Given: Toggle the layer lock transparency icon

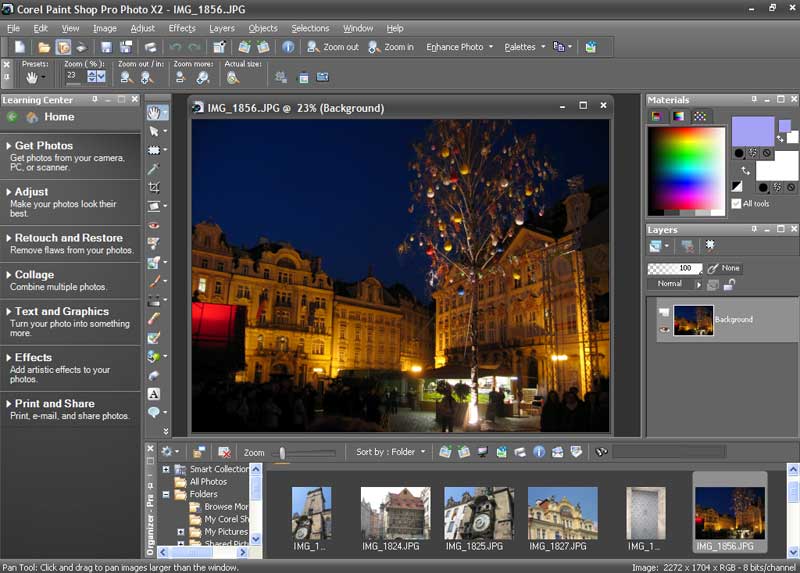Looking at the screenshot, I should pos(730,285).
